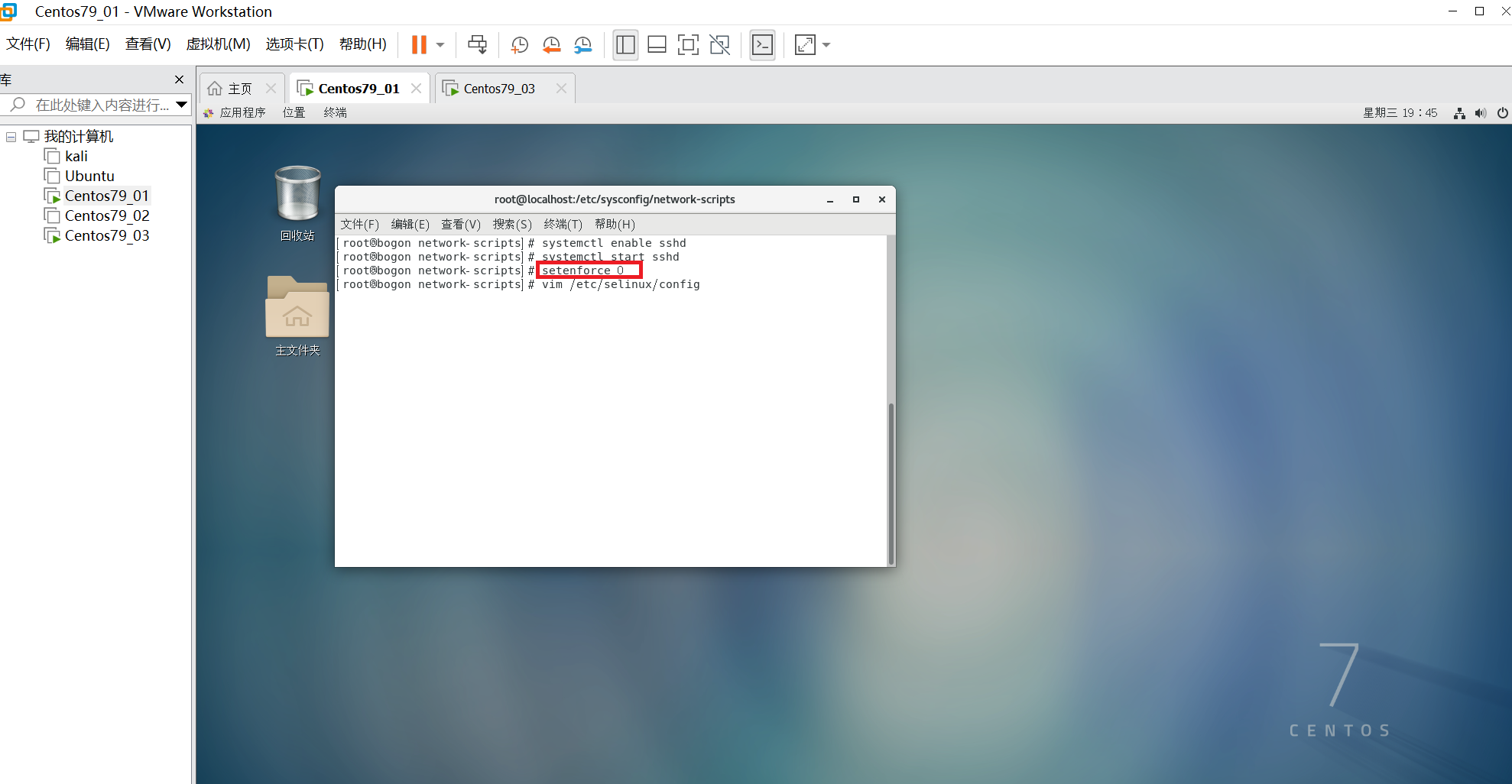Open the library search dropdown arrow
This screenshot has height=784, width=1512.
click(x=182, y=105)
